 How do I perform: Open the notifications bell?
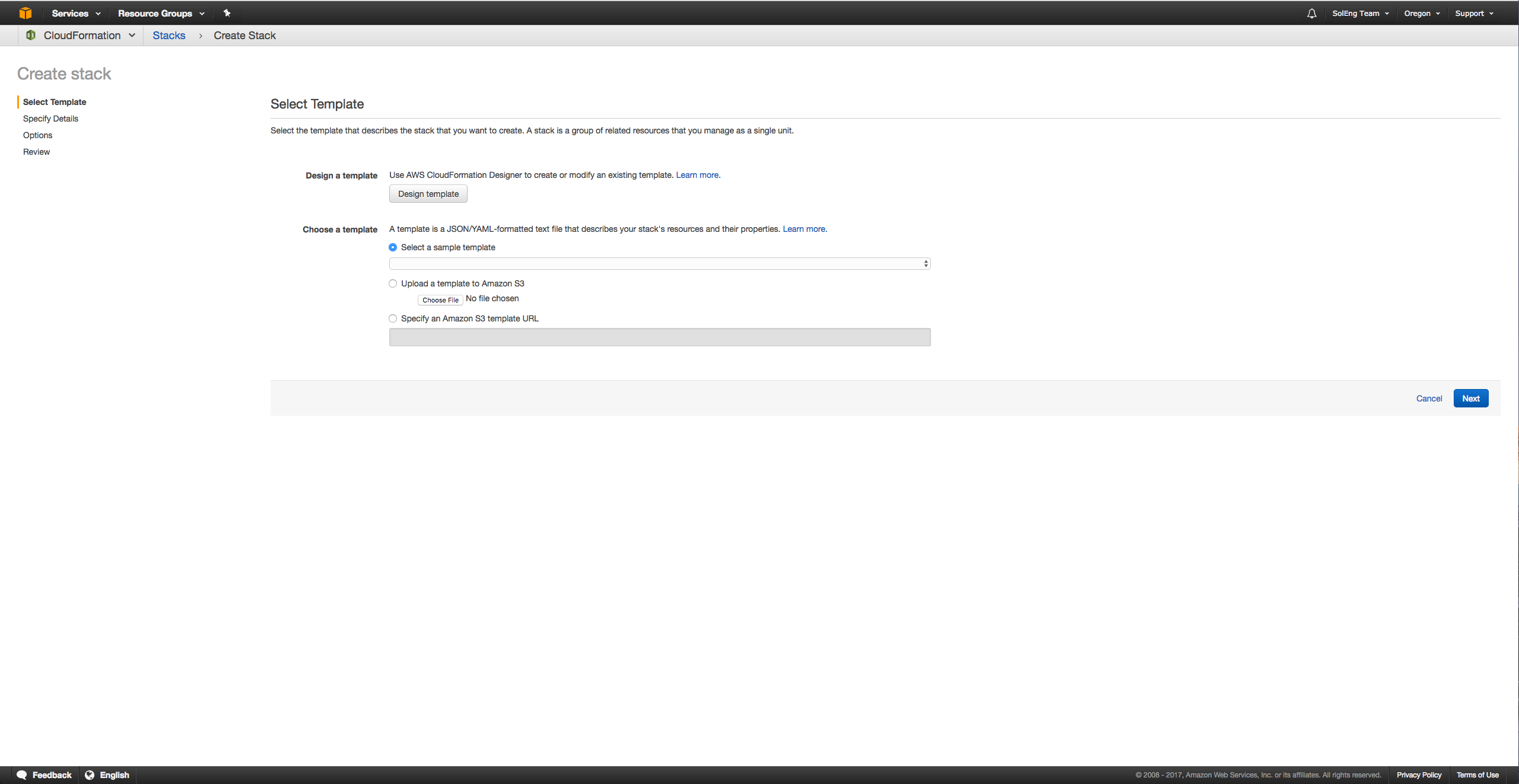tap(1311, 12)
